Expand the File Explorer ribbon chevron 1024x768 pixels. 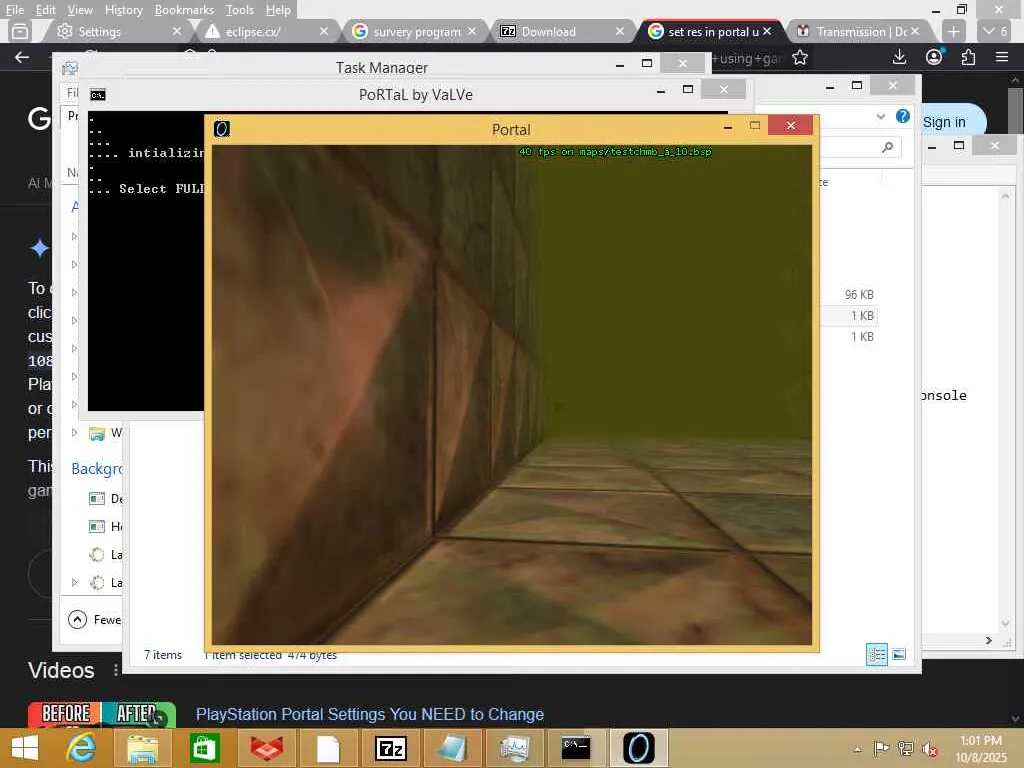point(881,116)
